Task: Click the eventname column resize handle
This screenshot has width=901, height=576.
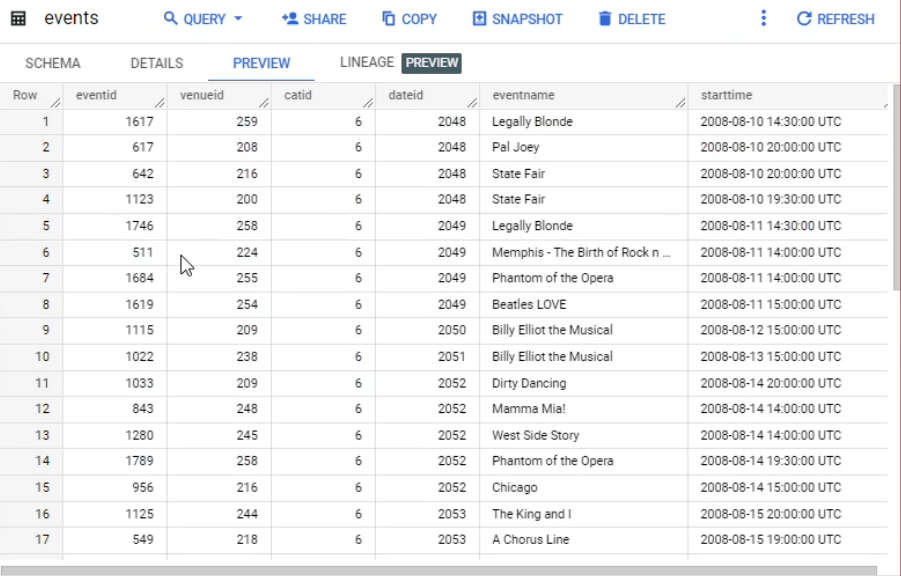Action: pos(680,103)
